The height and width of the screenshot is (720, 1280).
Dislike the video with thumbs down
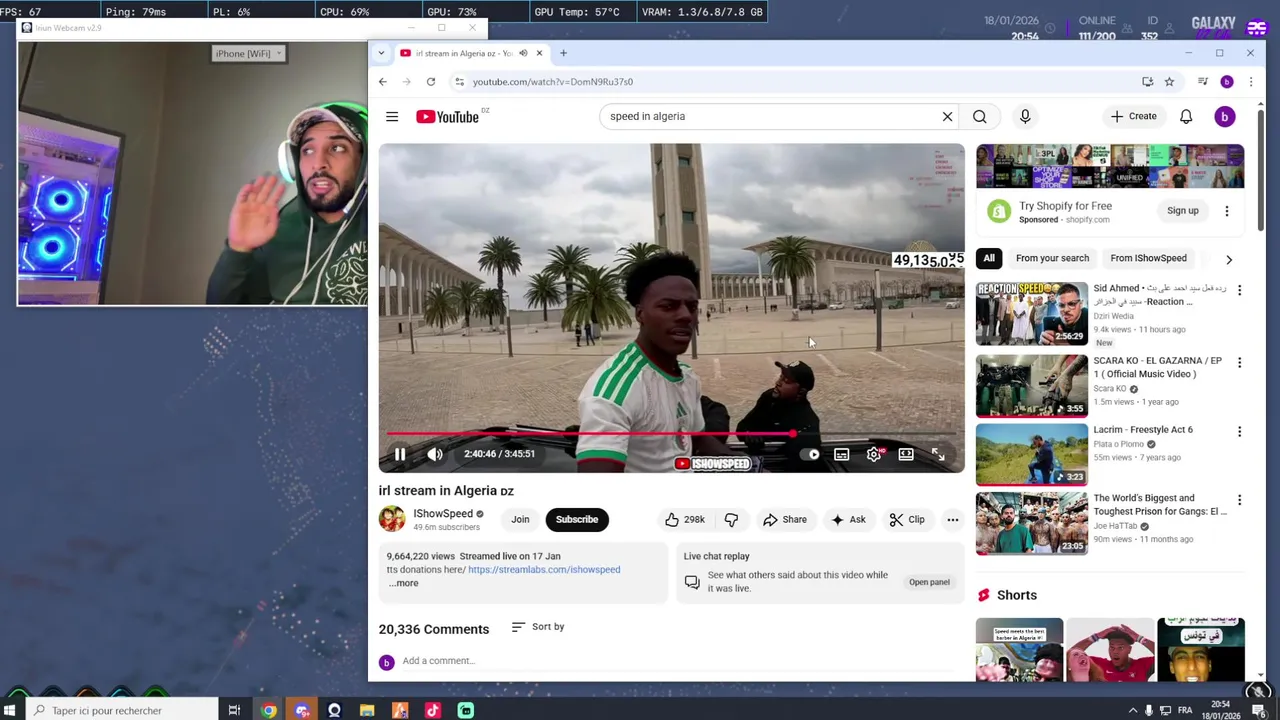tap(731, 519)
